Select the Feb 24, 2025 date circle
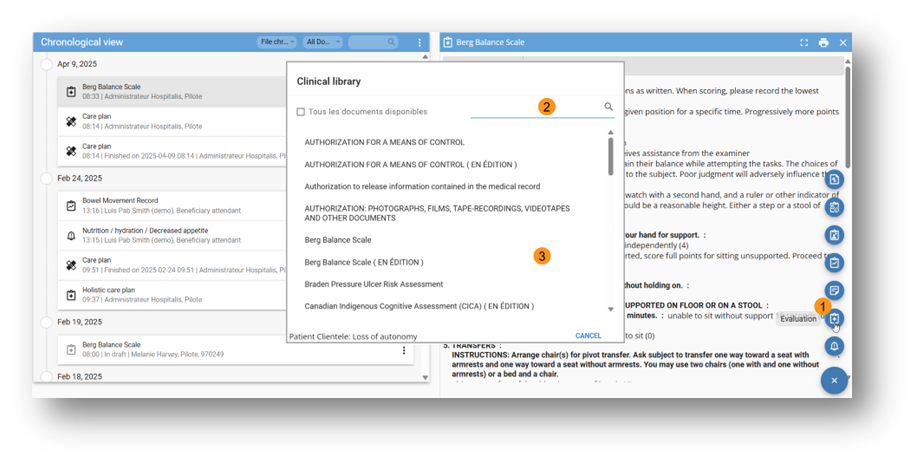The image size is (917, 463). click(46, 178)
